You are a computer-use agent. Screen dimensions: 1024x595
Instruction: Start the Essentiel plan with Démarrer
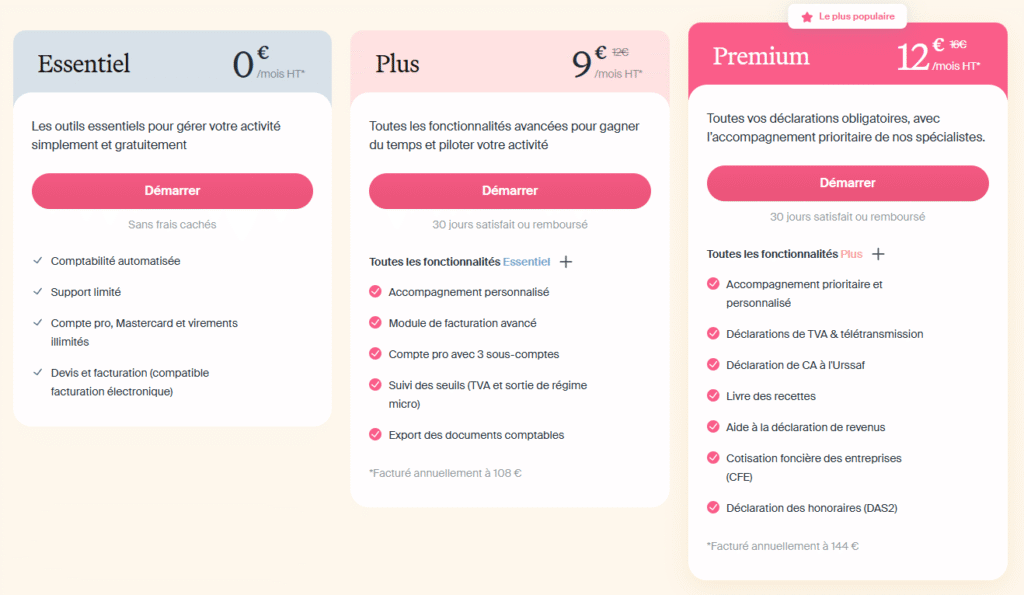click(172, 191)
